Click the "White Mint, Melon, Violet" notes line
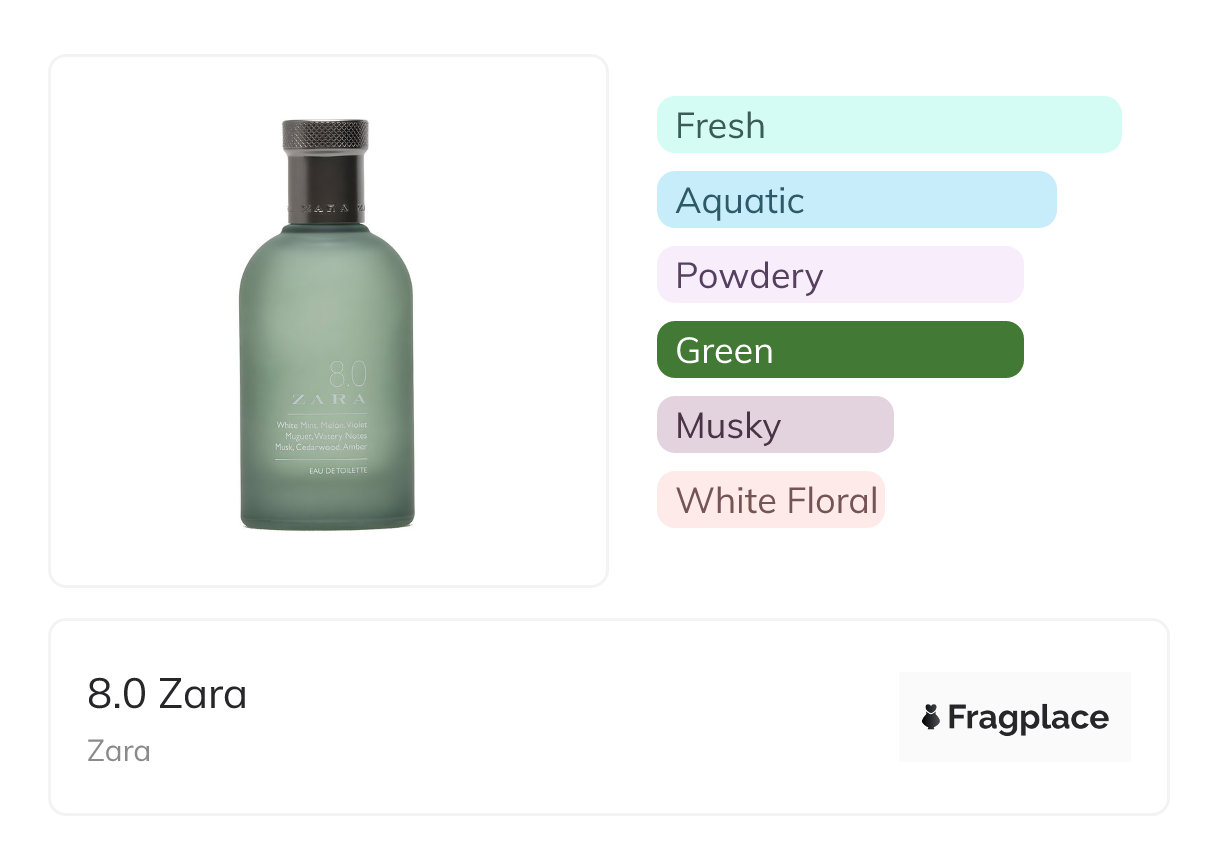Viewport: 1218px width, 864px height. coord(322,426)
